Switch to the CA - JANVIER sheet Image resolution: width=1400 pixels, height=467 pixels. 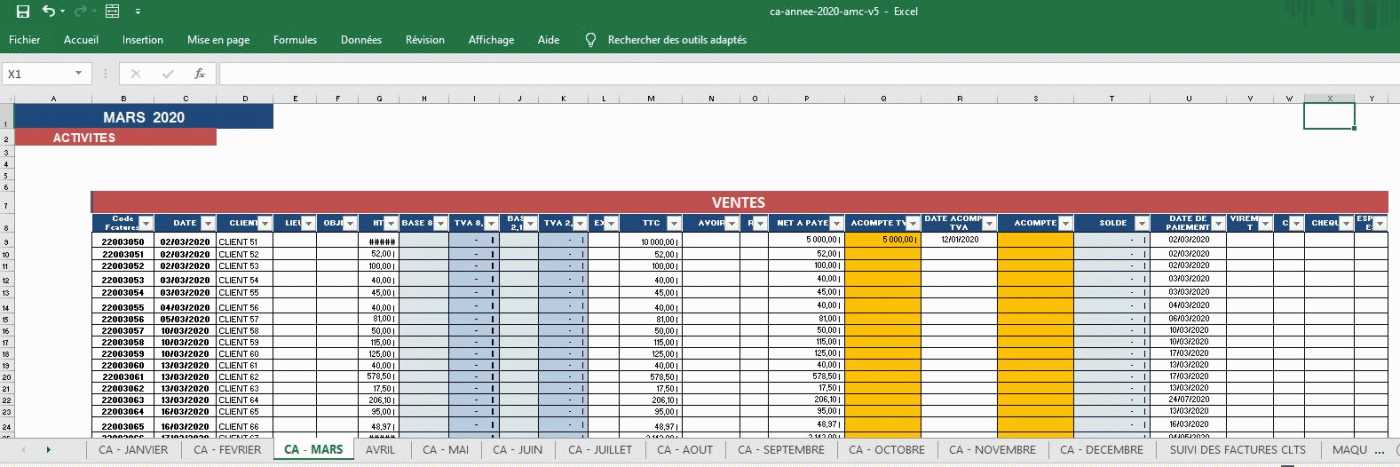point(133,450)
